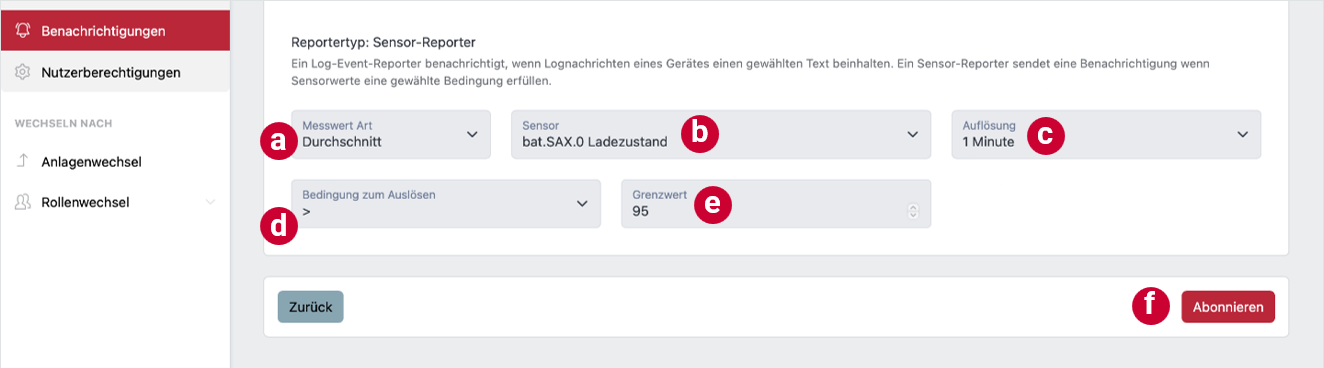The width and height of the screenshot is (1324, 368).
Task: Click the Grenzwert stepper arrows
Action: (912, 211)
